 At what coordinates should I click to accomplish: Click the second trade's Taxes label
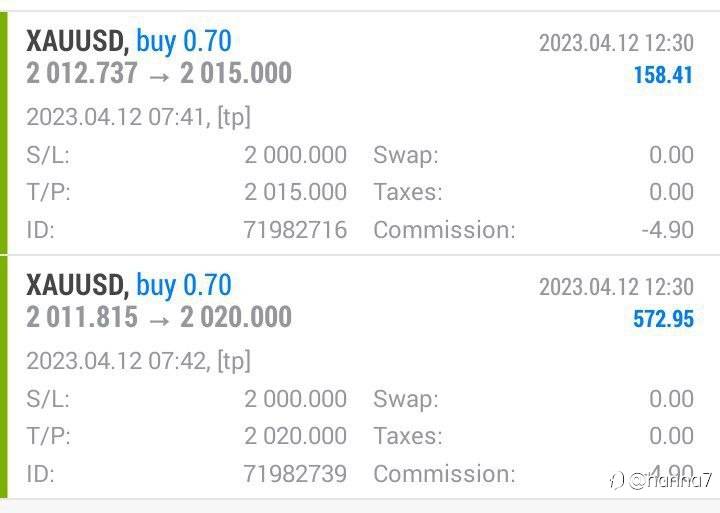(408, 436)
